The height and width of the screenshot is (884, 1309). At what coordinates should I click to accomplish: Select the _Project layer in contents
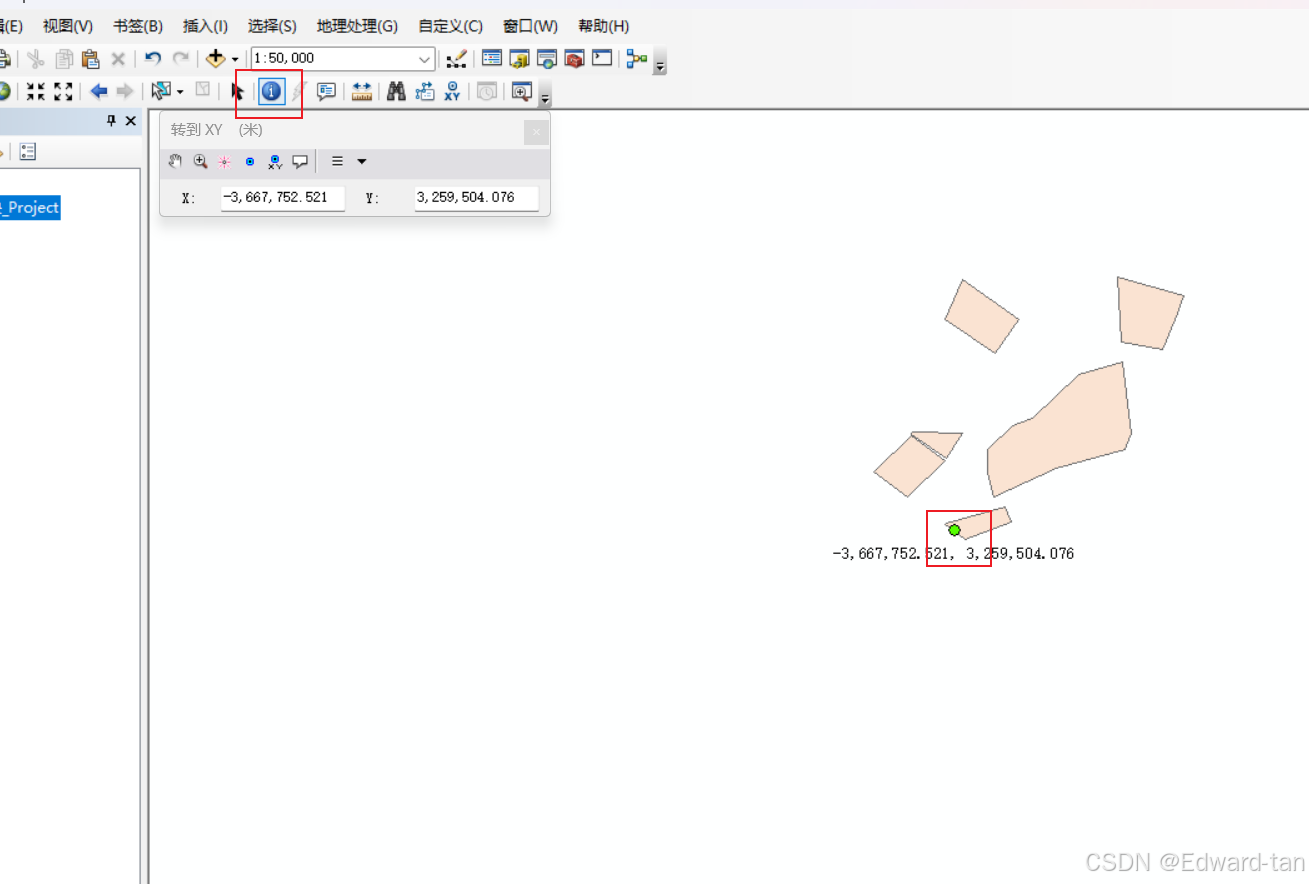[30, 208]
